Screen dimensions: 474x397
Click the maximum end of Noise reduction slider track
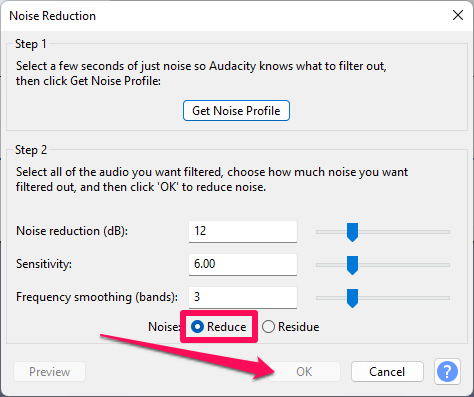point(447,232)
